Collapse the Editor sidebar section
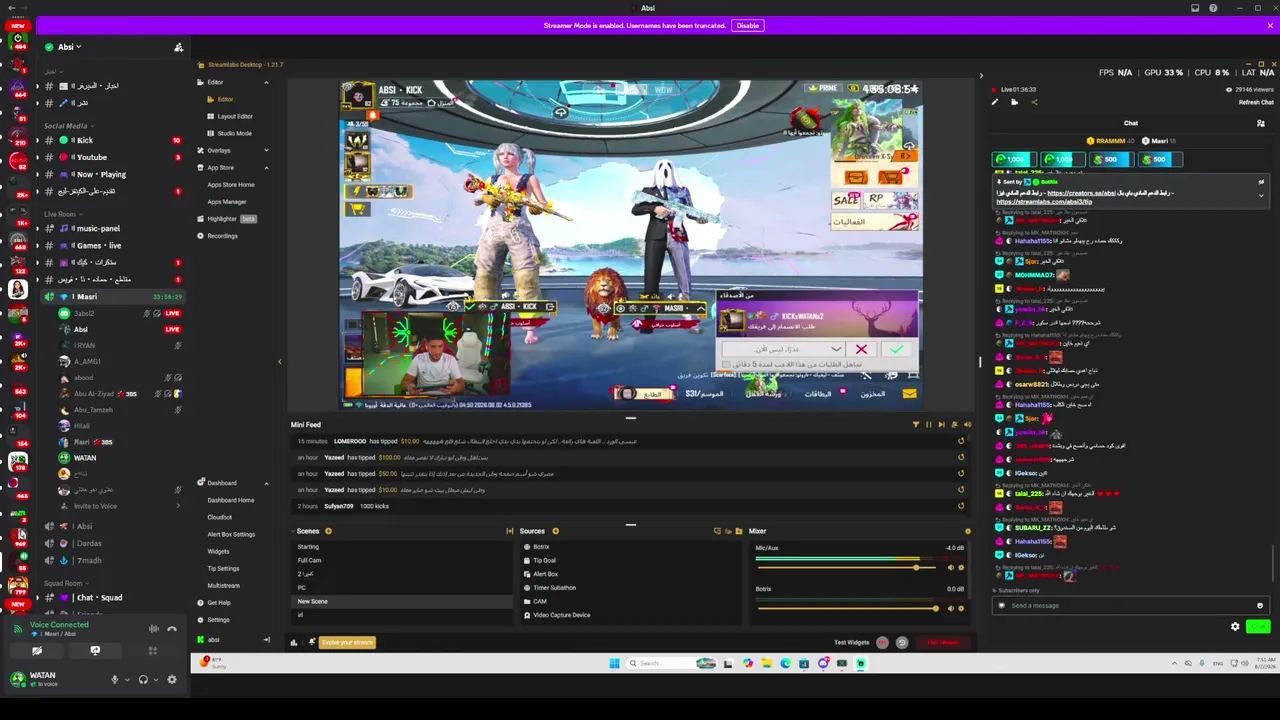Viewport: 1280px width, 720px height. 266,82
